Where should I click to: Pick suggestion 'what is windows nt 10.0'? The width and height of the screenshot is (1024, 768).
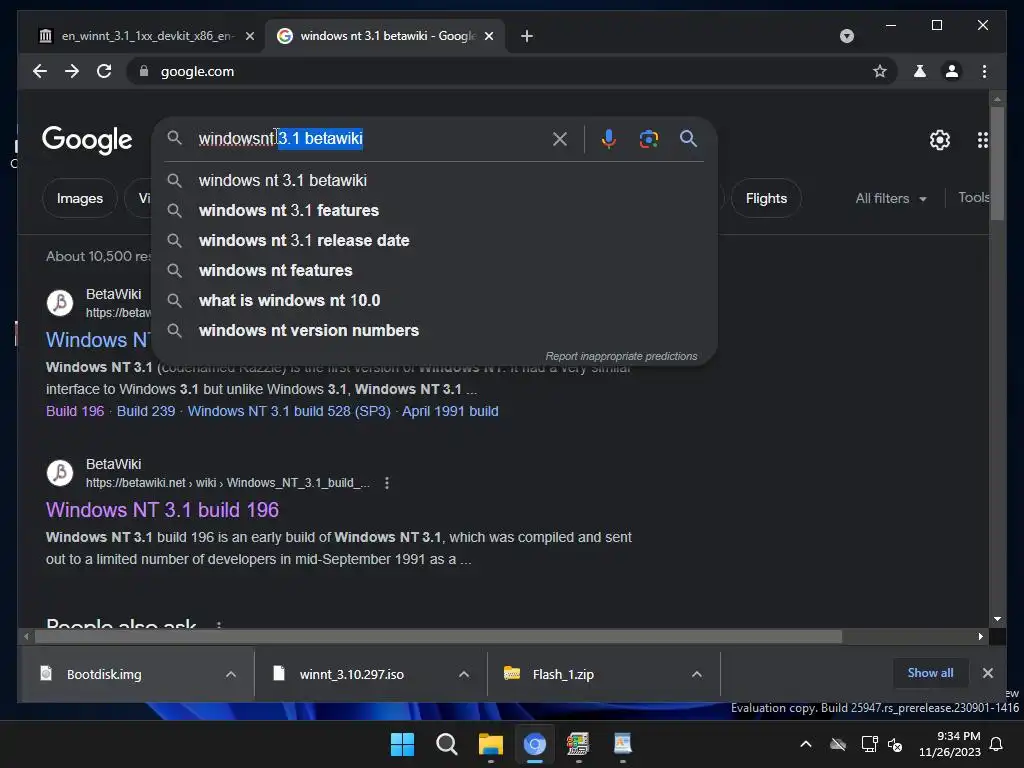point(434,300)
